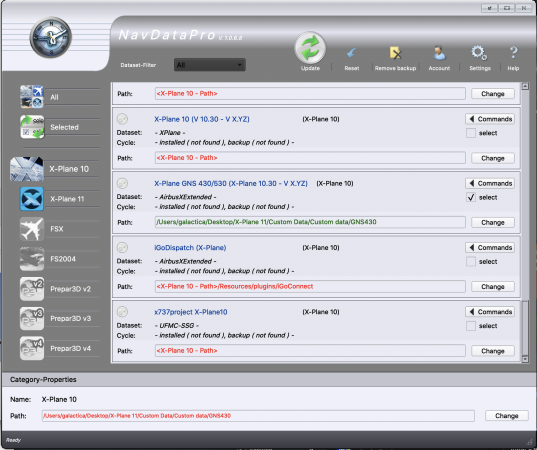Image resolution: width=537 pixels, height=450 pixels.
Task: Click status circle for X-Plane 10 (V 10.30) entry
Action: pyautogui.click(x=122, y=119)
